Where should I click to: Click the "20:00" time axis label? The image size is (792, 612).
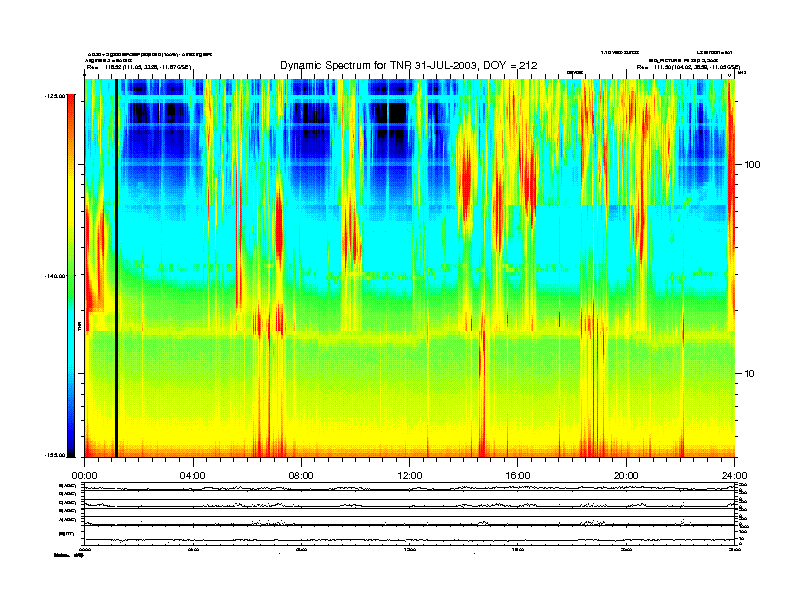tap(626, 476)
